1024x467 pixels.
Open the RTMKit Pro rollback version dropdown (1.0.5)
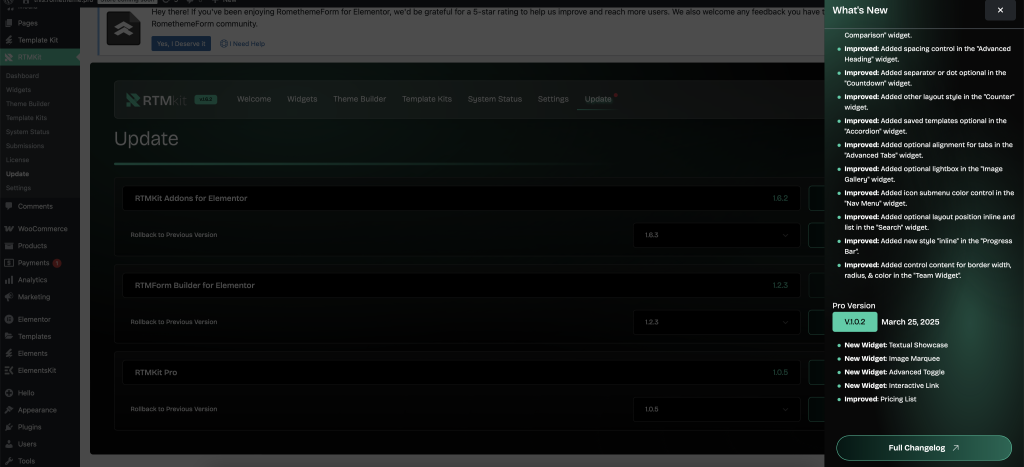click(716, 410)
